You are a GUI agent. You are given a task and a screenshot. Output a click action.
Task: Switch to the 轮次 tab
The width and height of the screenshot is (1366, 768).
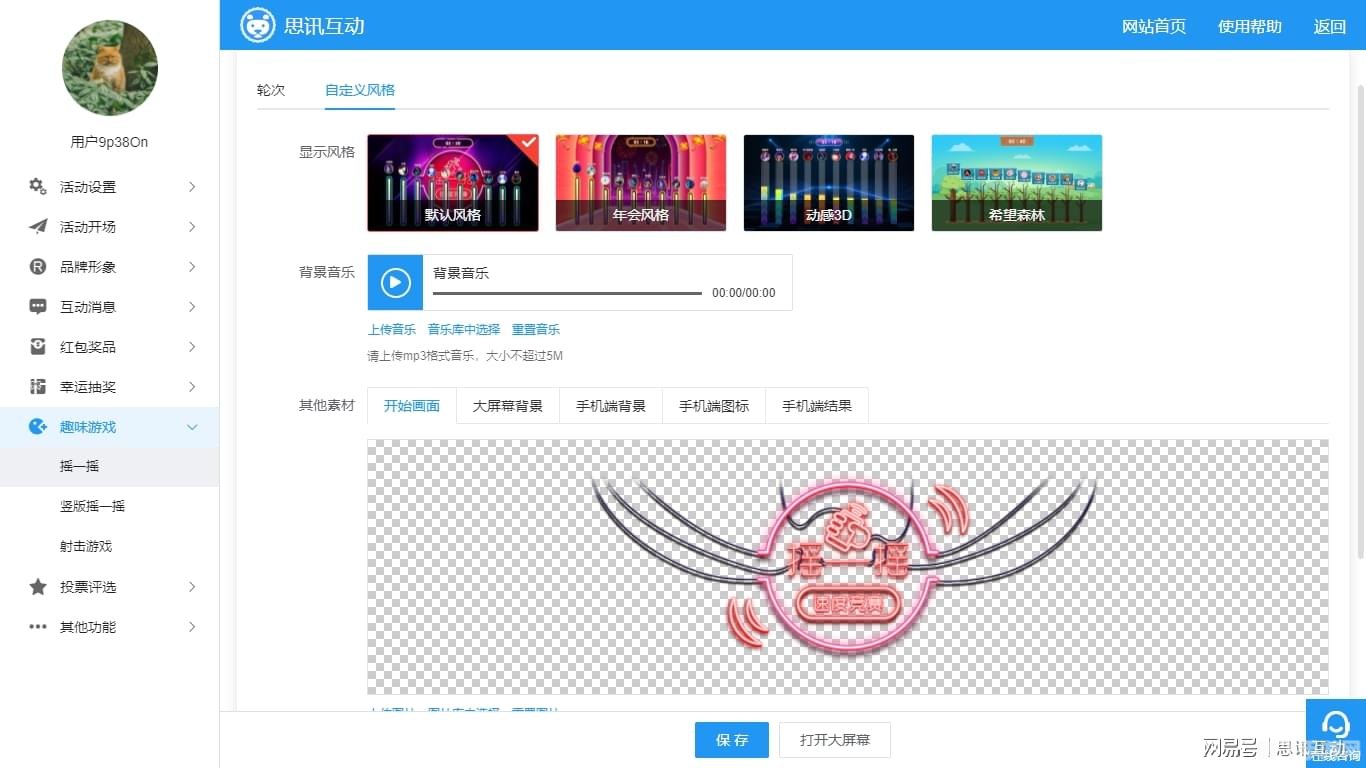(x=270, y=89)
